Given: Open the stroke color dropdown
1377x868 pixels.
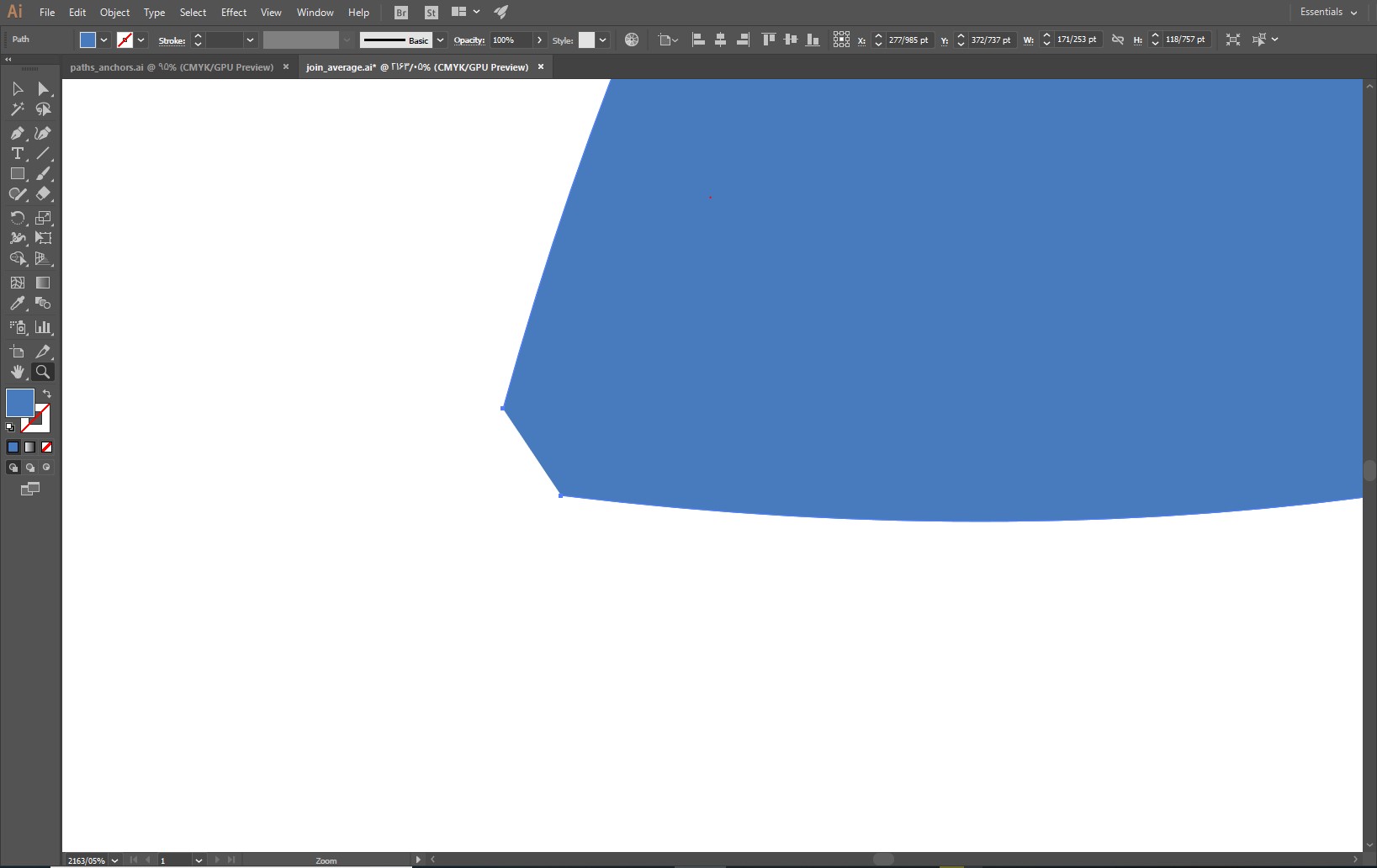Looking at the screenshot, I should (141, 40).
